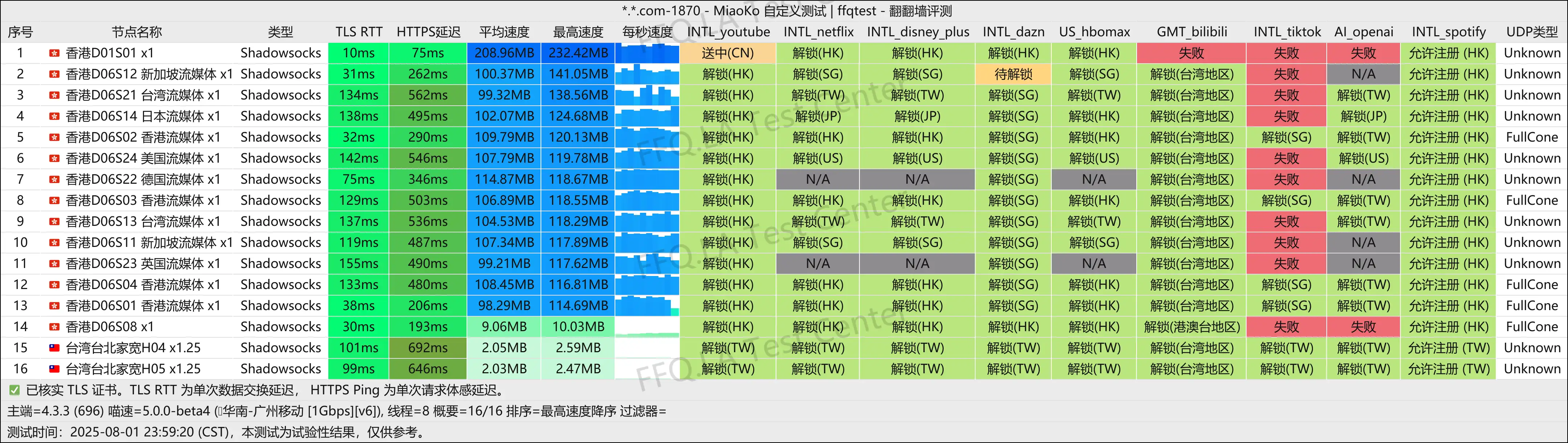Click the node name 台湾台北家宽H04 x1.25

coord(133,348)
